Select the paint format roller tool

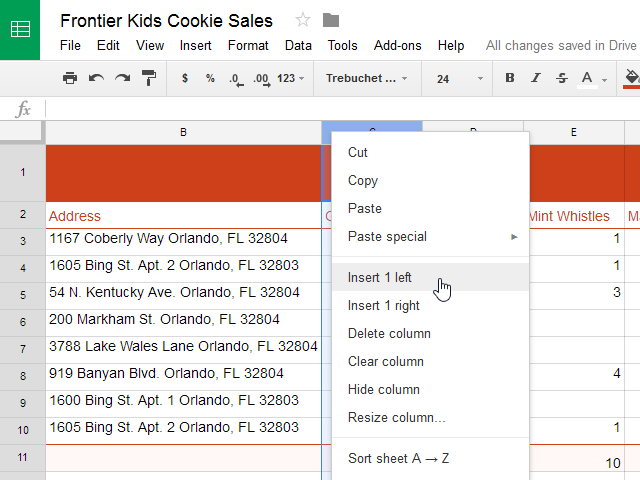pos(148,78)
